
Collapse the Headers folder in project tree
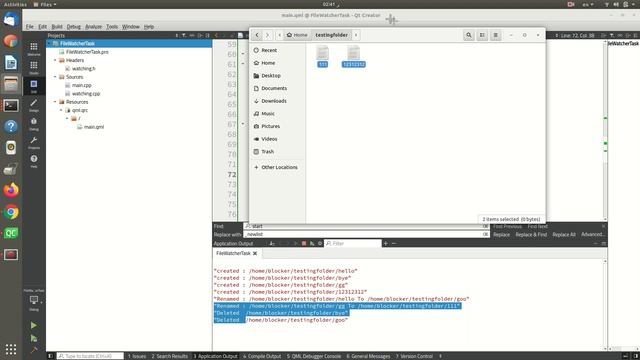(x=55, y=60)
